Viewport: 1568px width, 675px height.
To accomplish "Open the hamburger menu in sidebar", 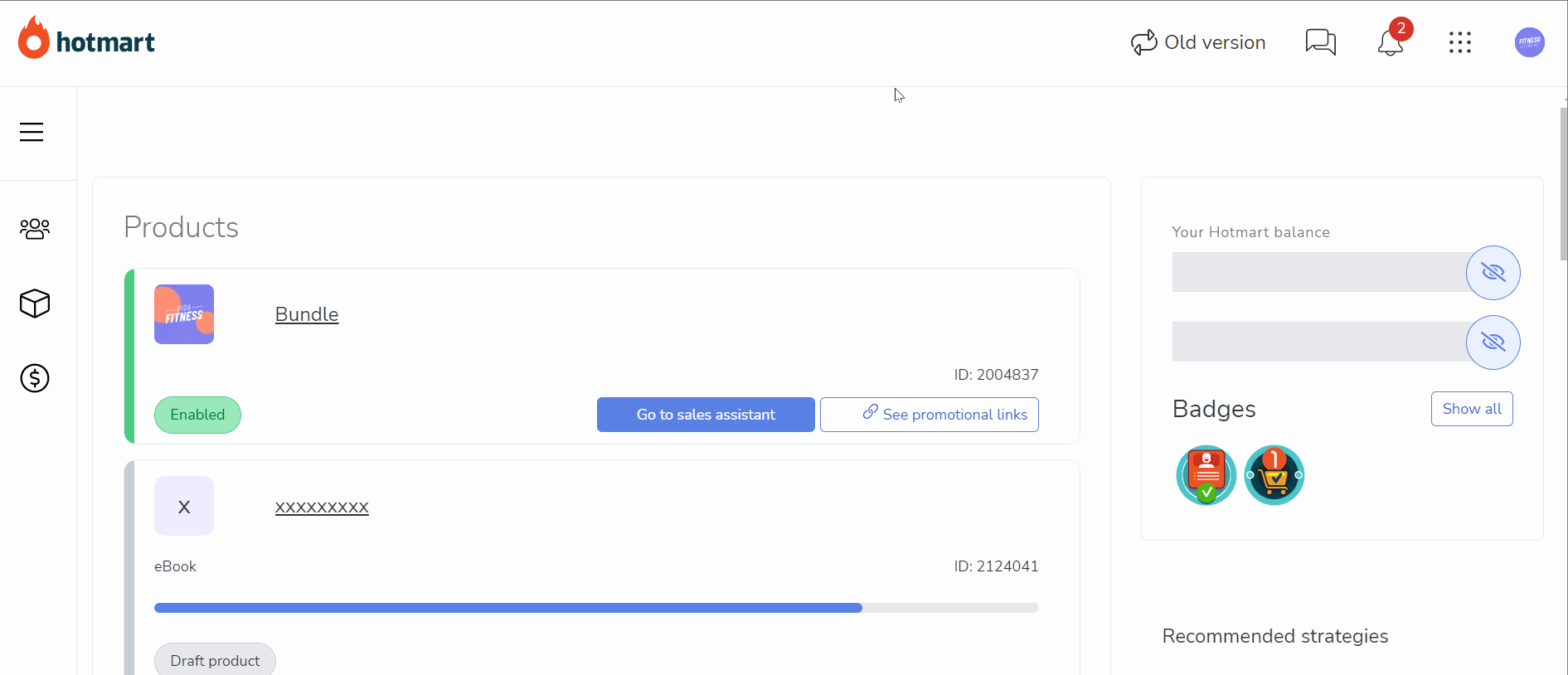I will [x=32, y=132].
